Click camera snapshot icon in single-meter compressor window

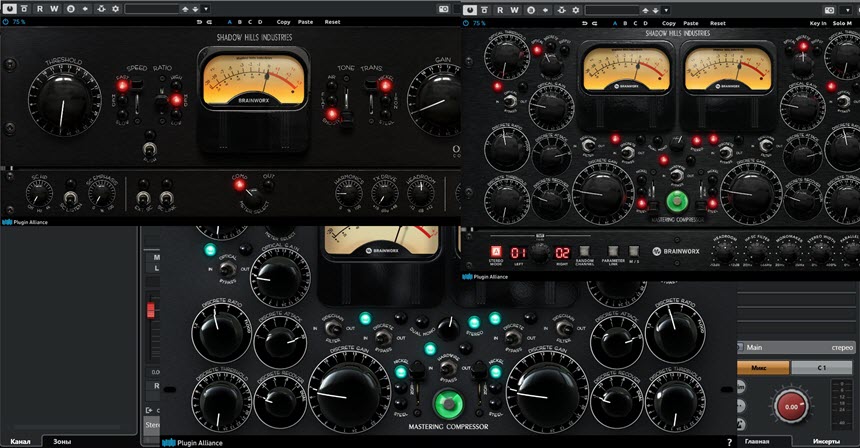444,9
